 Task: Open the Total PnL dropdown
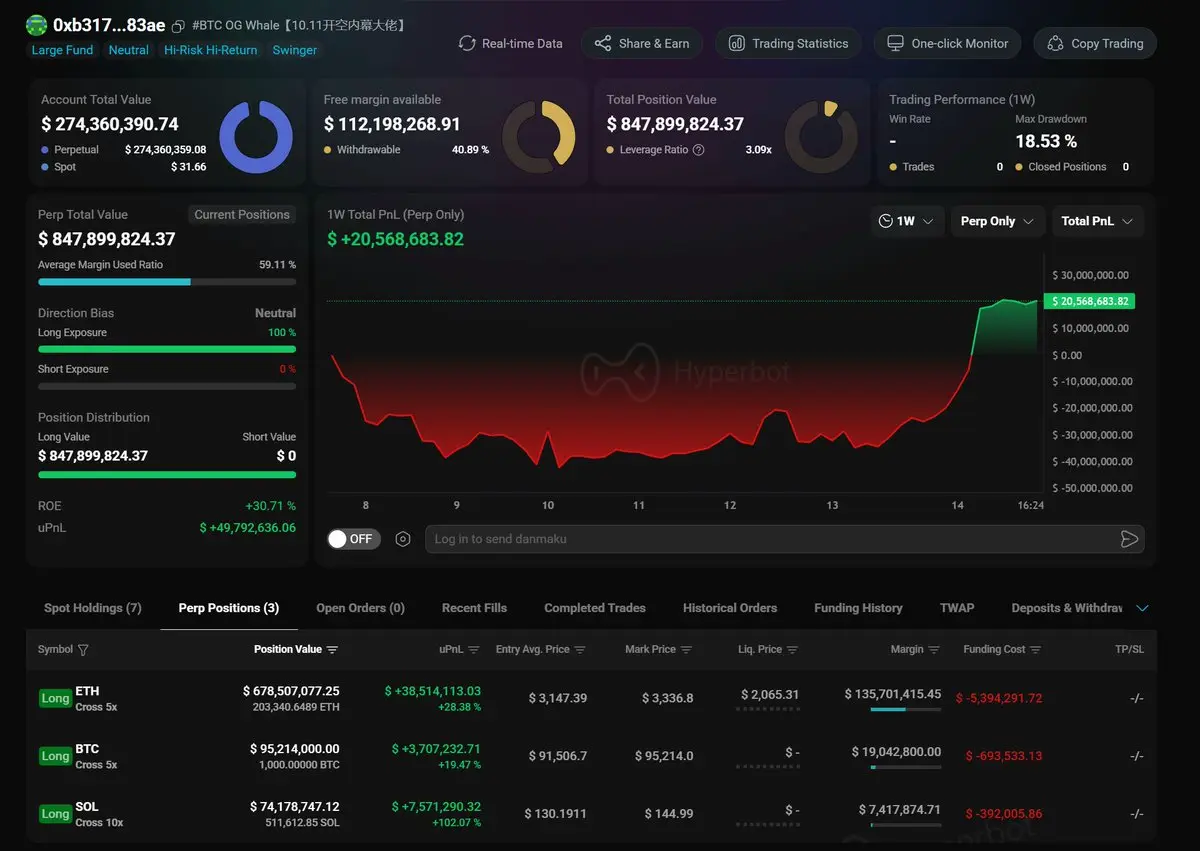[1097, 221]
